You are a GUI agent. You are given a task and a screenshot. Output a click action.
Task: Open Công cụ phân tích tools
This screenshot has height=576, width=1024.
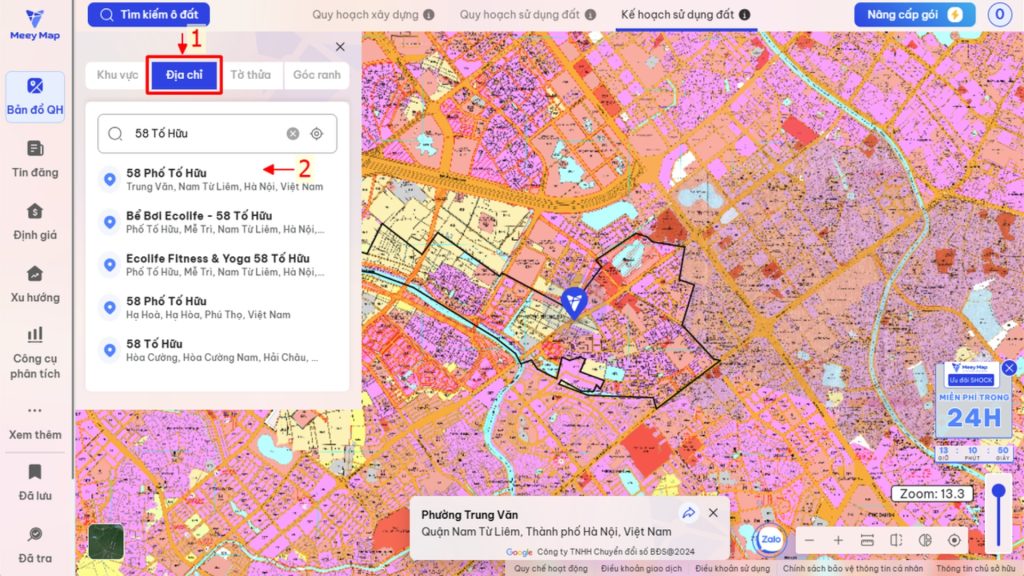pyautogui.click(x=35, y=351)
